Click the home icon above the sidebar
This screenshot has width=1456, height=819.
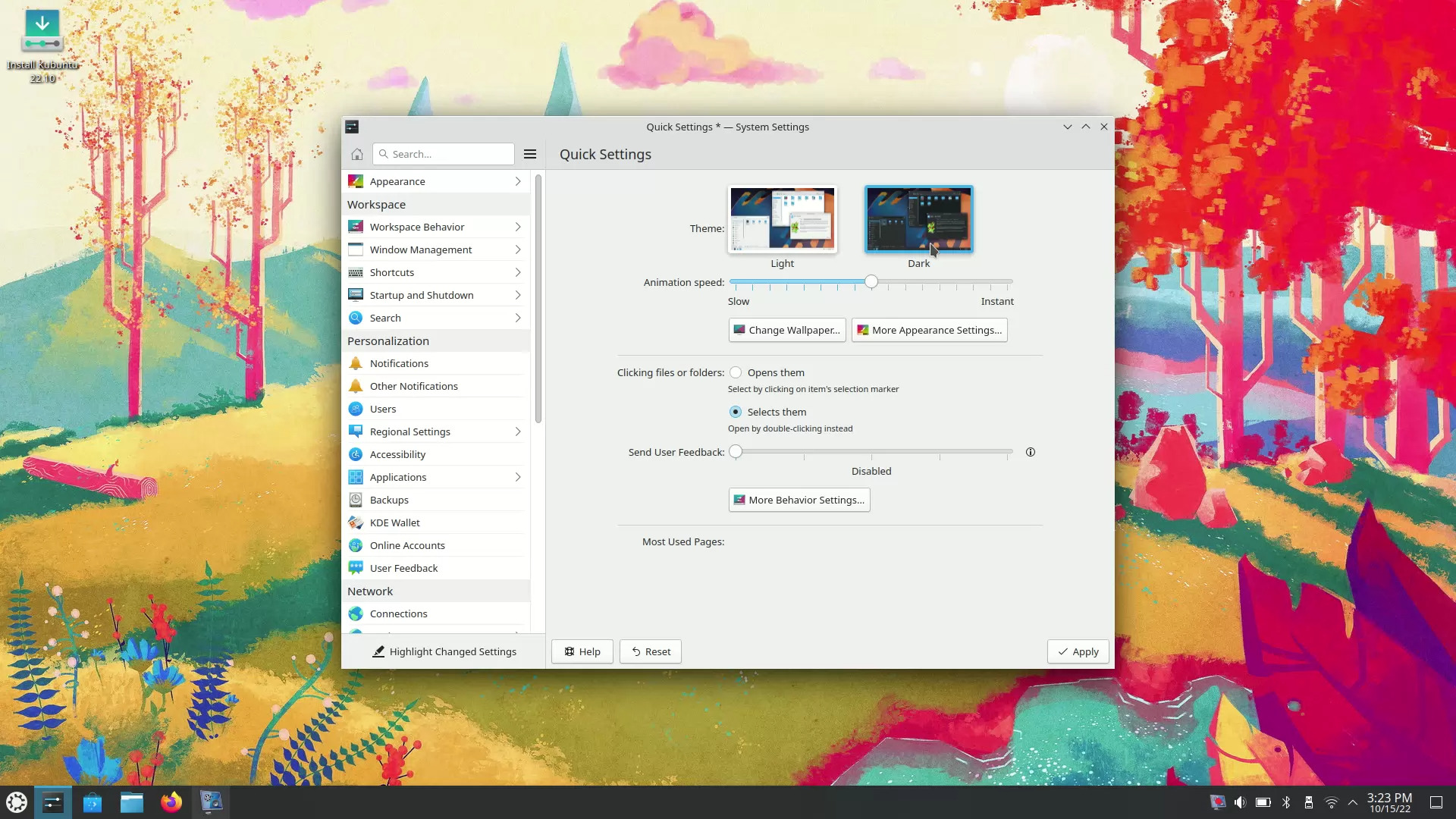(356, 154)
